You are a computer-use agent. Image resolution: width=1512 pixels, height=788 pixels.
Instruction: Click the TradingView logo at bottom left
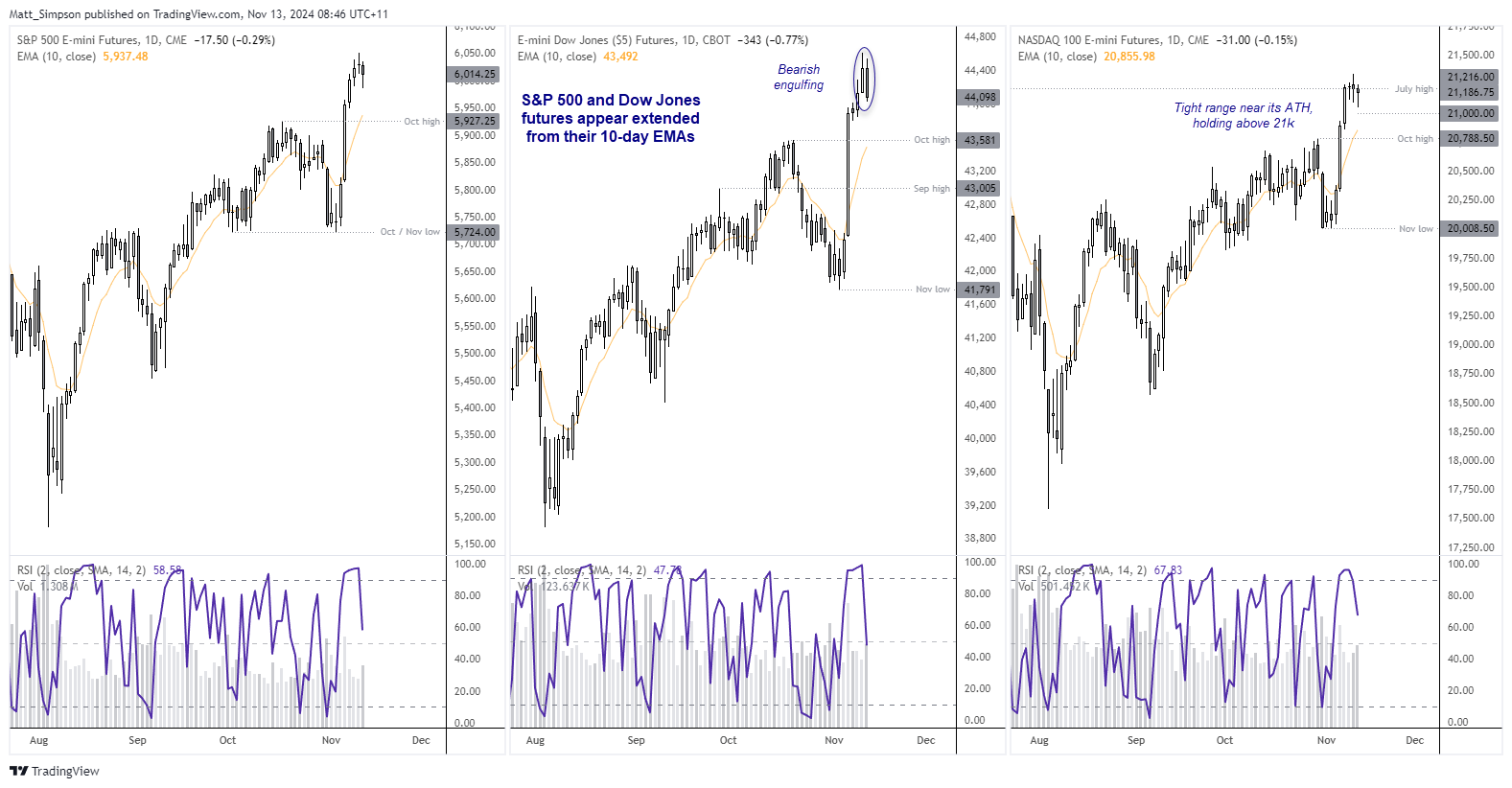tap(55, 771)
